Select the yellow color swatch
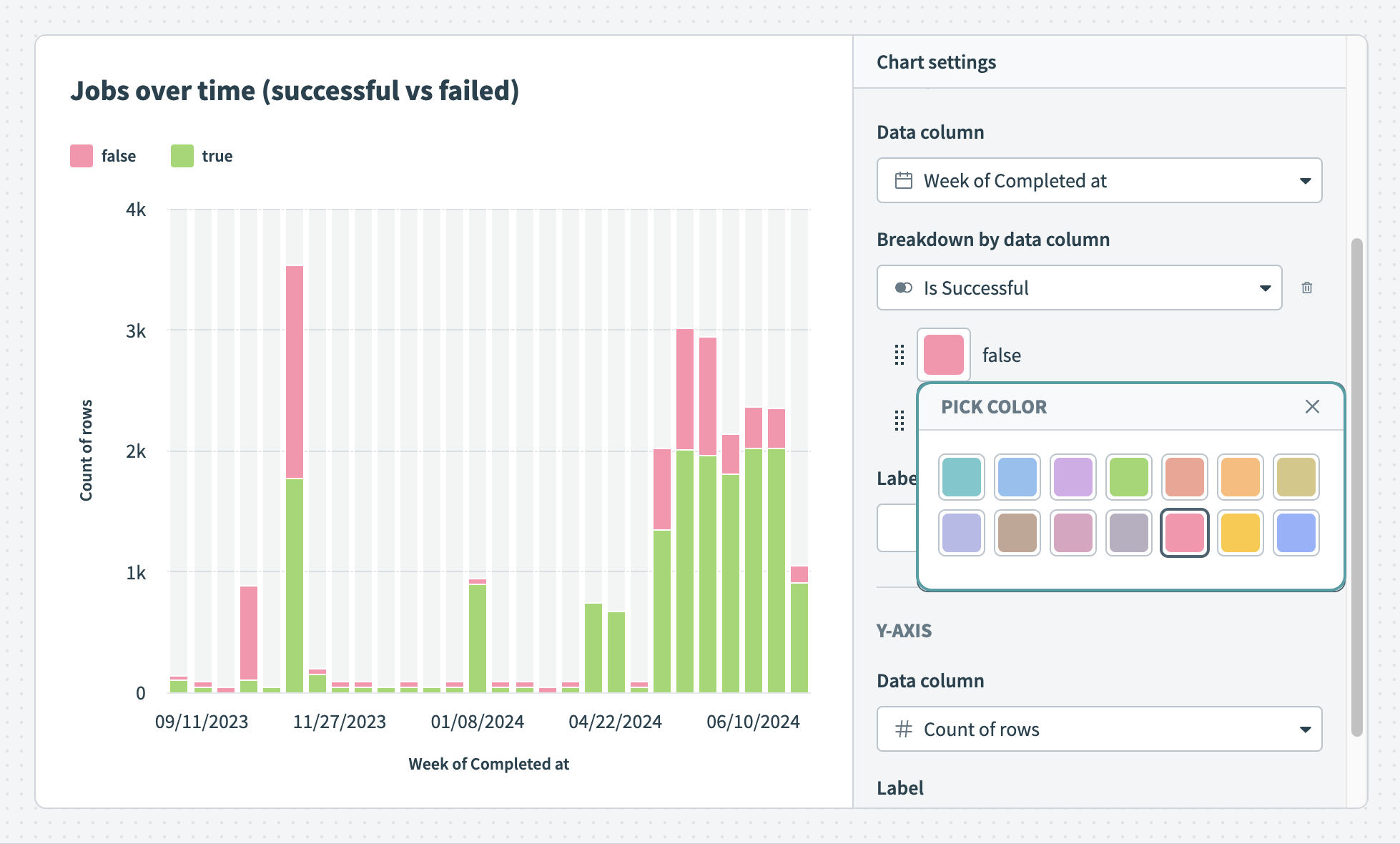 click(1241, 533)
